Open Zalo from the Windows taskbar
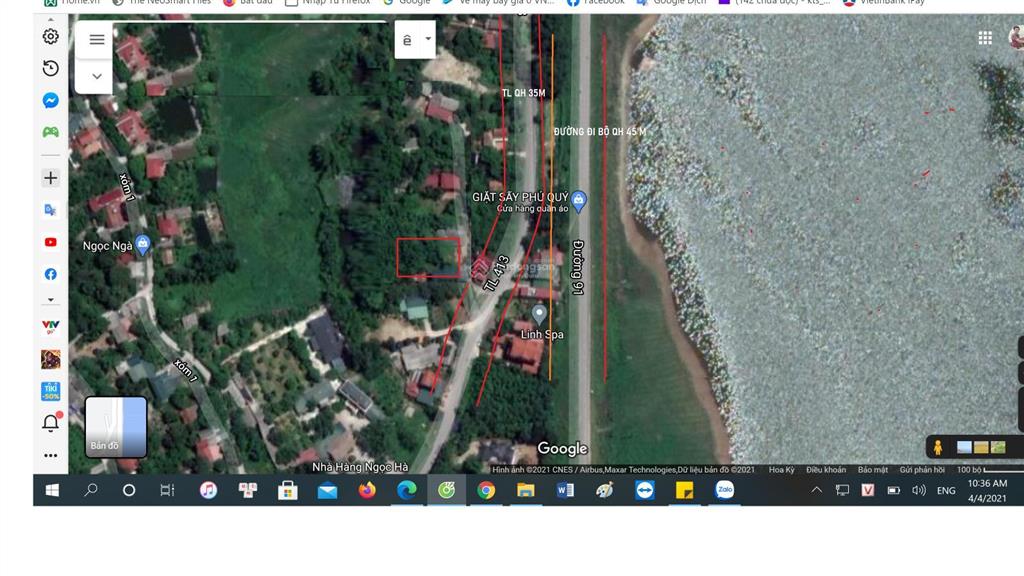This screenshot has width=1024, height=576. coord(724,490)
